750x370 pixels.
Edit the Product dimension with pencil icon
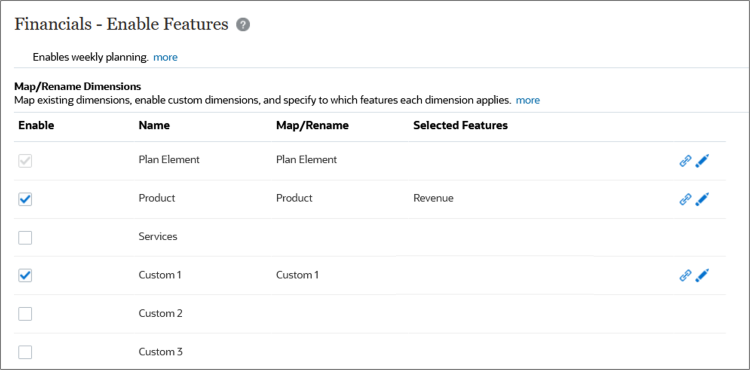click(702, 199)
